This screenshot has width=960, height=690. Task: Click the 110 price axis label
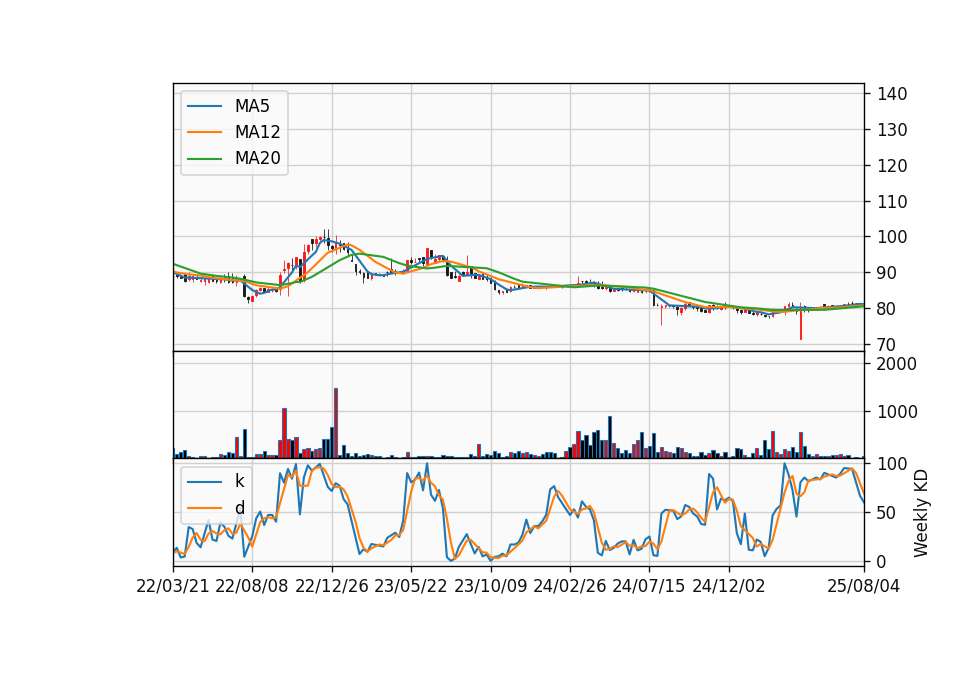click(892, 201)
